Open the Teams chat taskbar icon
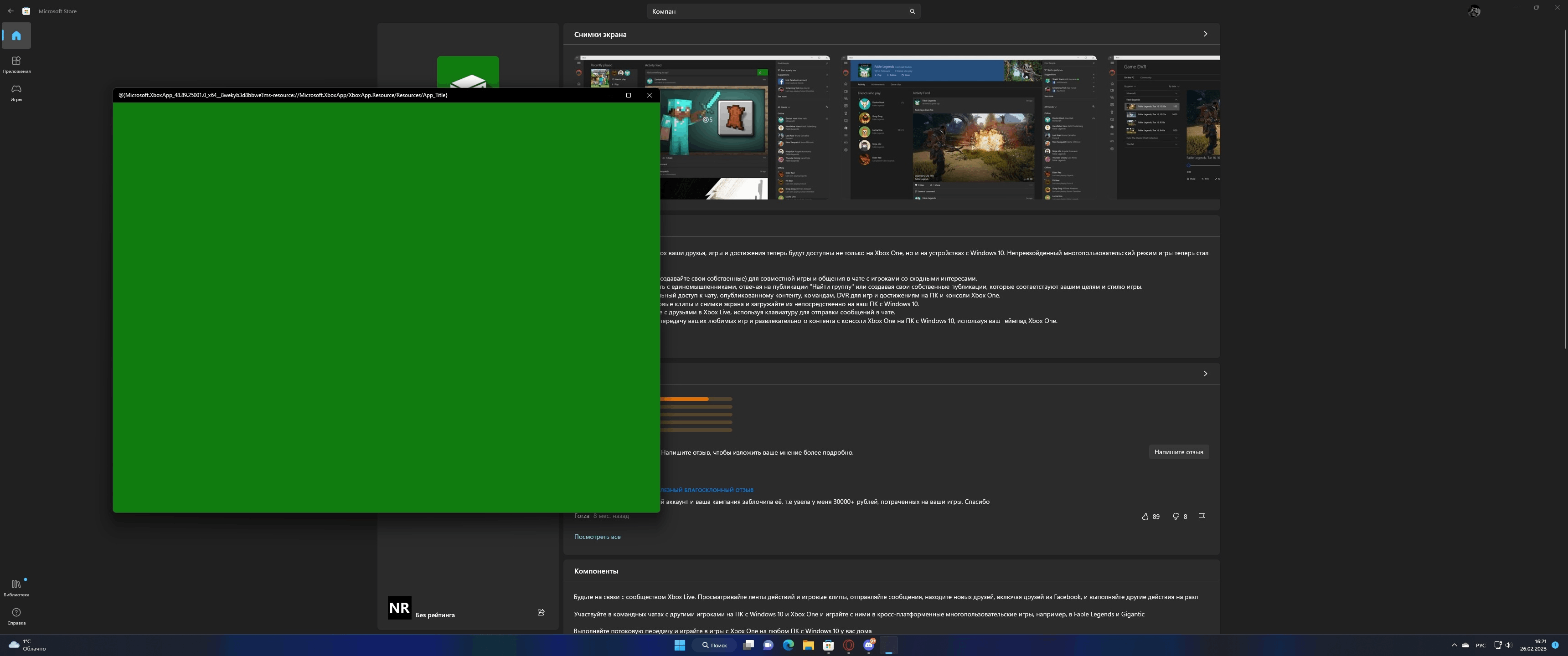Viewport: 1568px width, 656px height. click(x=768, y=645)
